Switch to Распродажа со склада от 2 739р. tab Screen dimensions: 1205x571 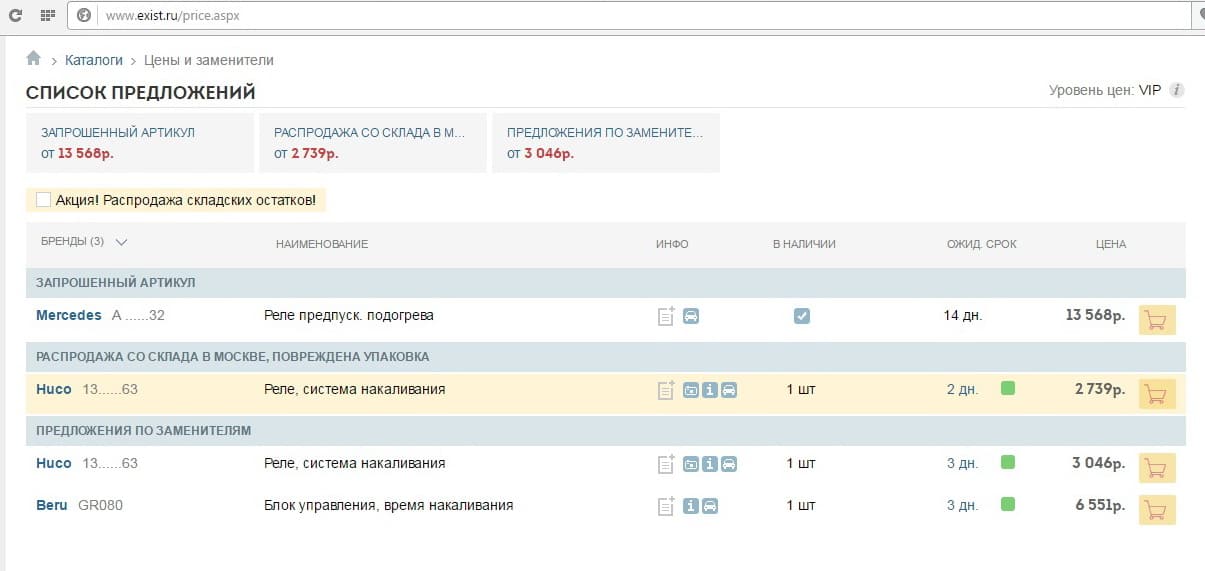pos(373,142)
